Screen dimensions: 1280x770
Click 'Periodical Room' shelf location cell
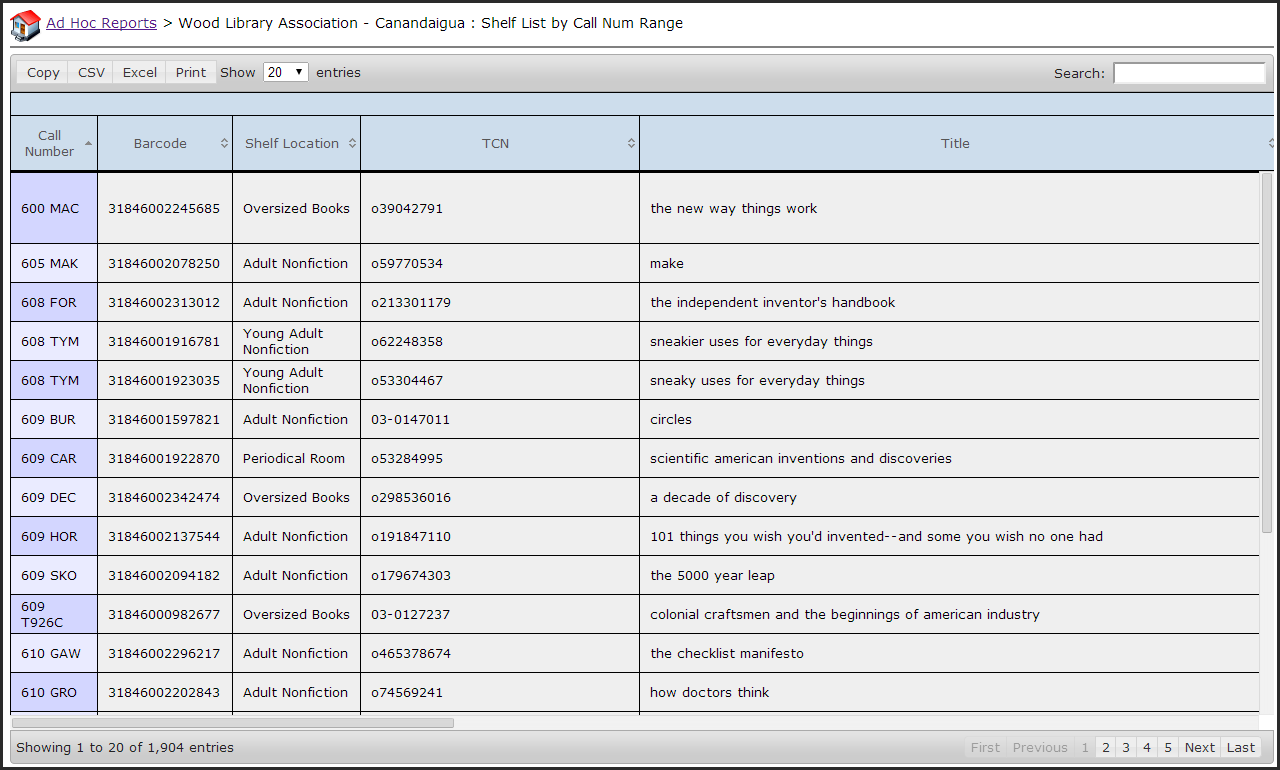click(294, 459)
